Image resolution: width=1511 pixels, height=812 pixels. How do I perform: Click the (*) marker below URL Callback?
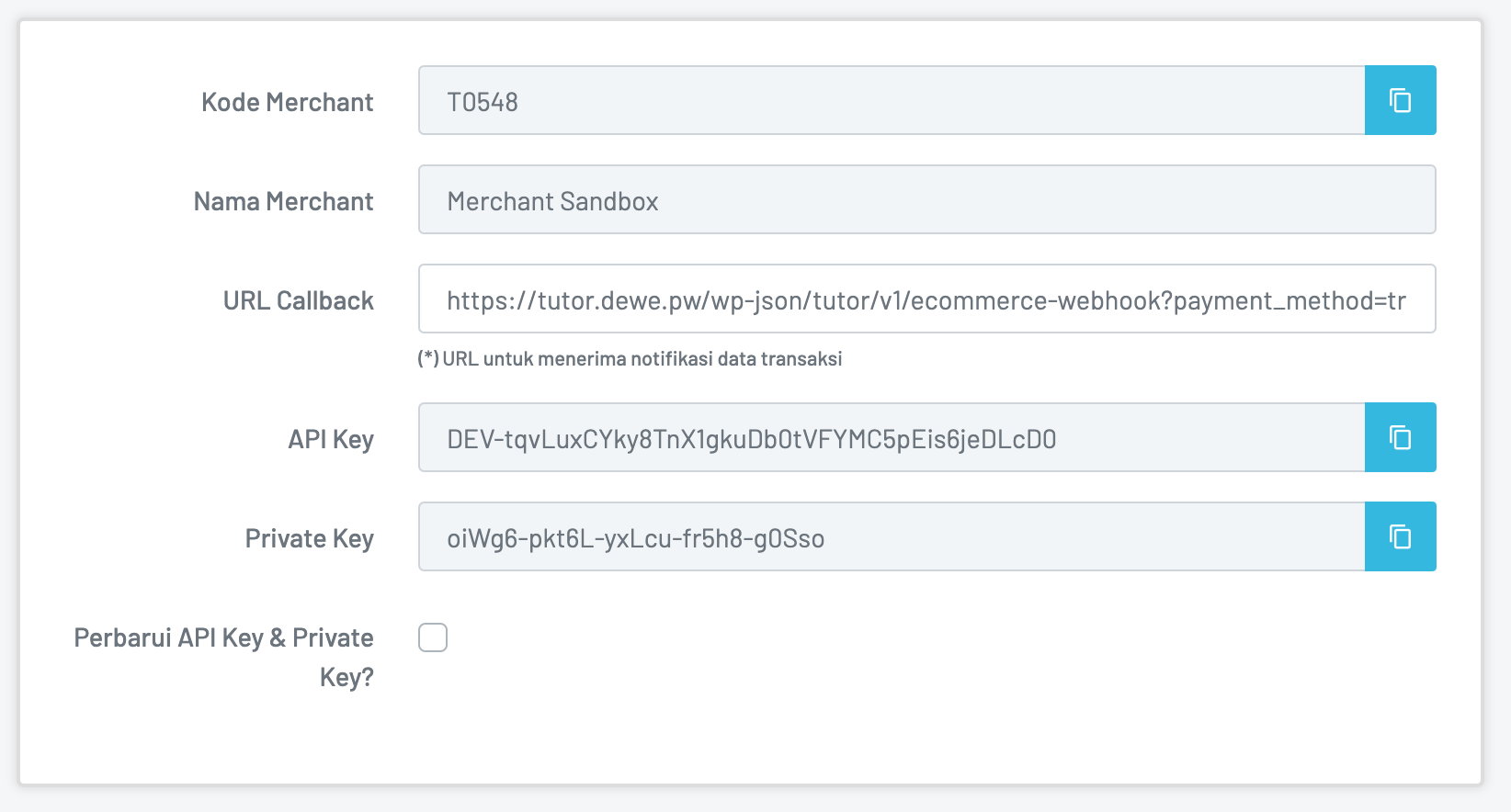point(427,359)
